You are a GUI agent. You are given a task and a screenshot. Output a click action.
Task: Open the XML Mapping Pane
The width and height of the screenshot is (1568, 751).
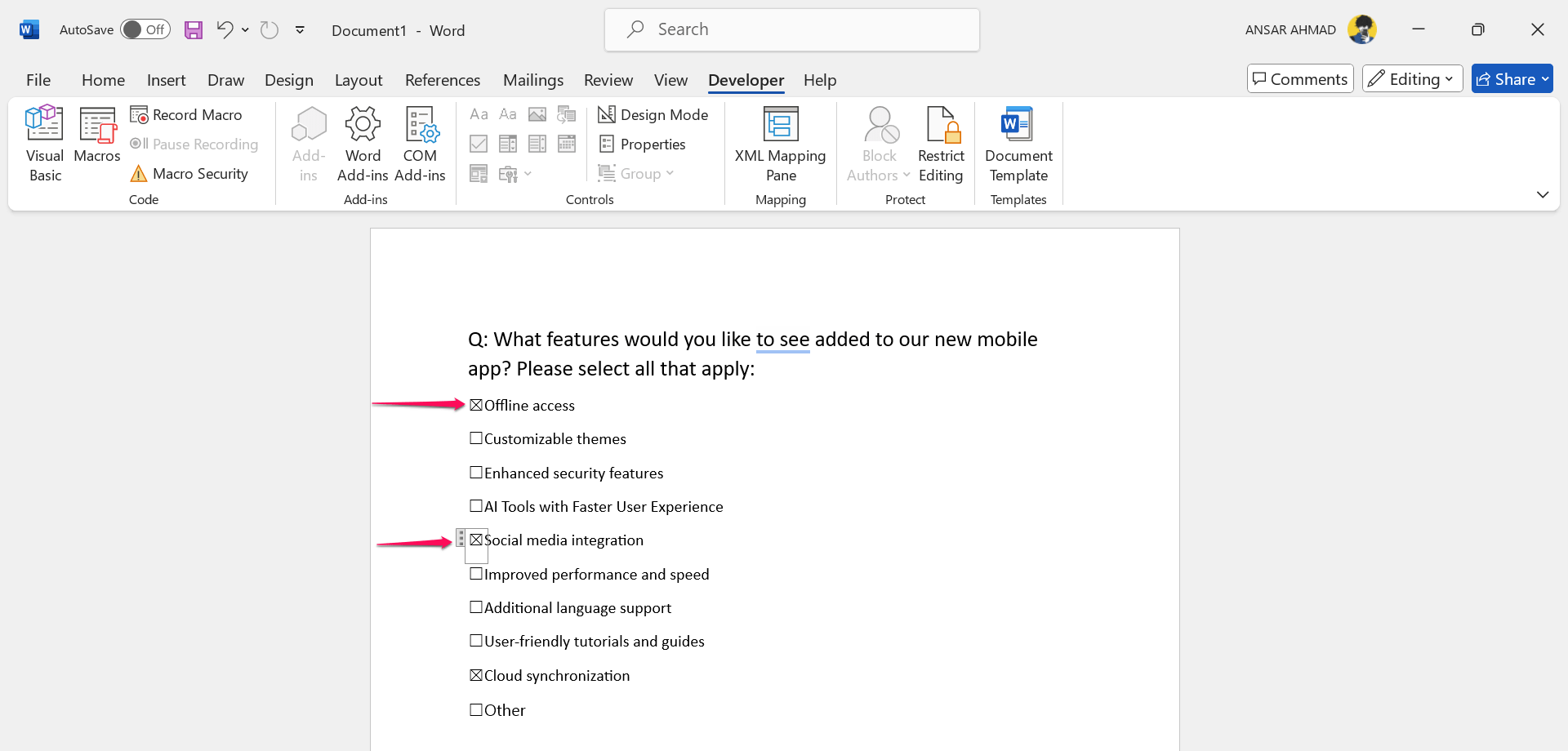coord(781,144)
